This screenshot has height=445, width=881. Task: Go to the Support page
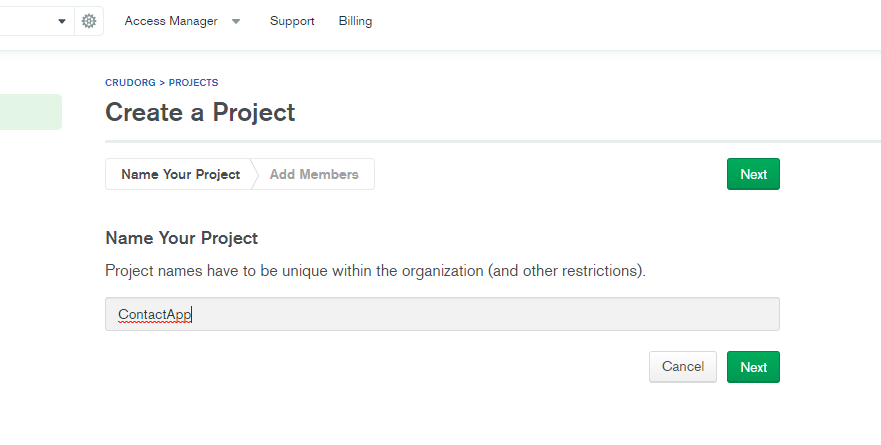292,21
